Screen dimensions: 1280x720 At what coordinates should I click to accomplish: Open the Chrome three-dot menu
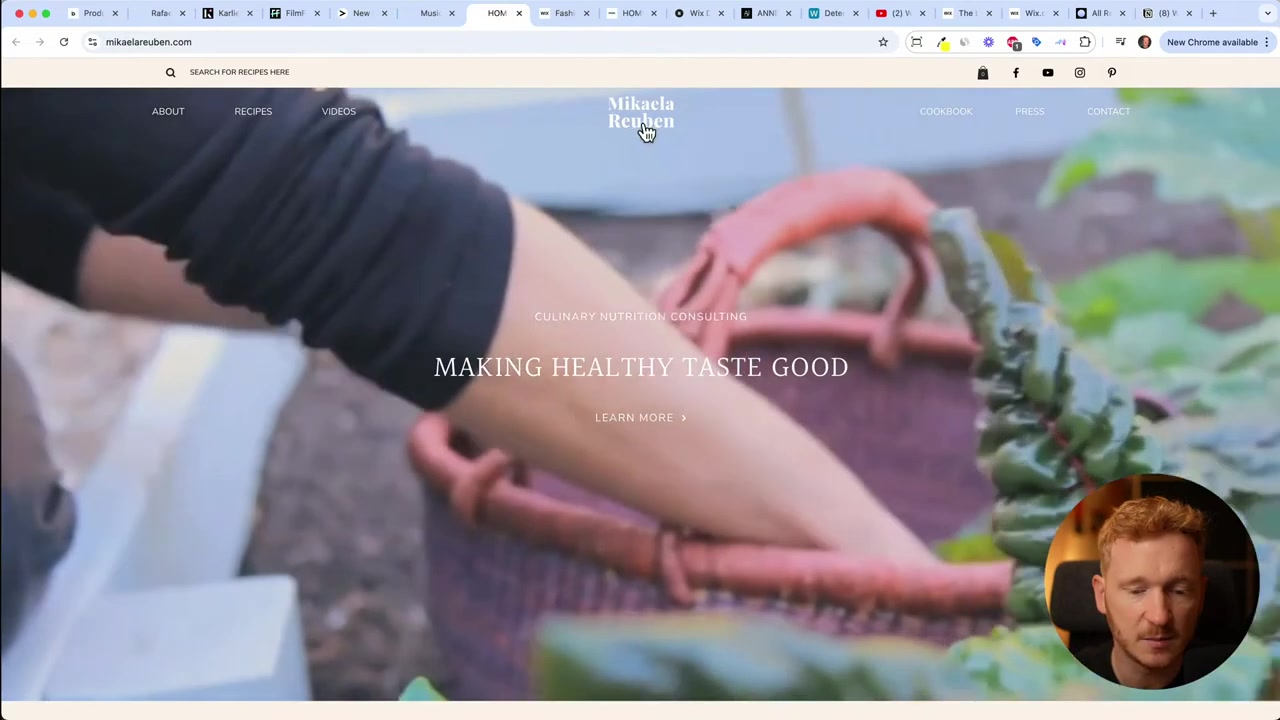pos(1267,42)
